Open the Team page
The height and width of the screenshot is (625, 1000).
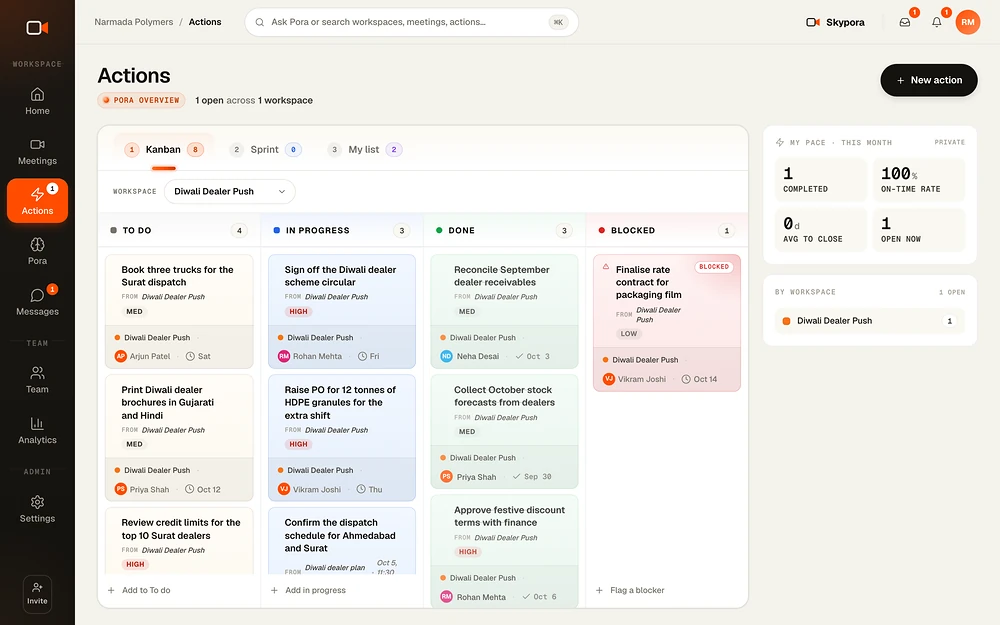37,379
